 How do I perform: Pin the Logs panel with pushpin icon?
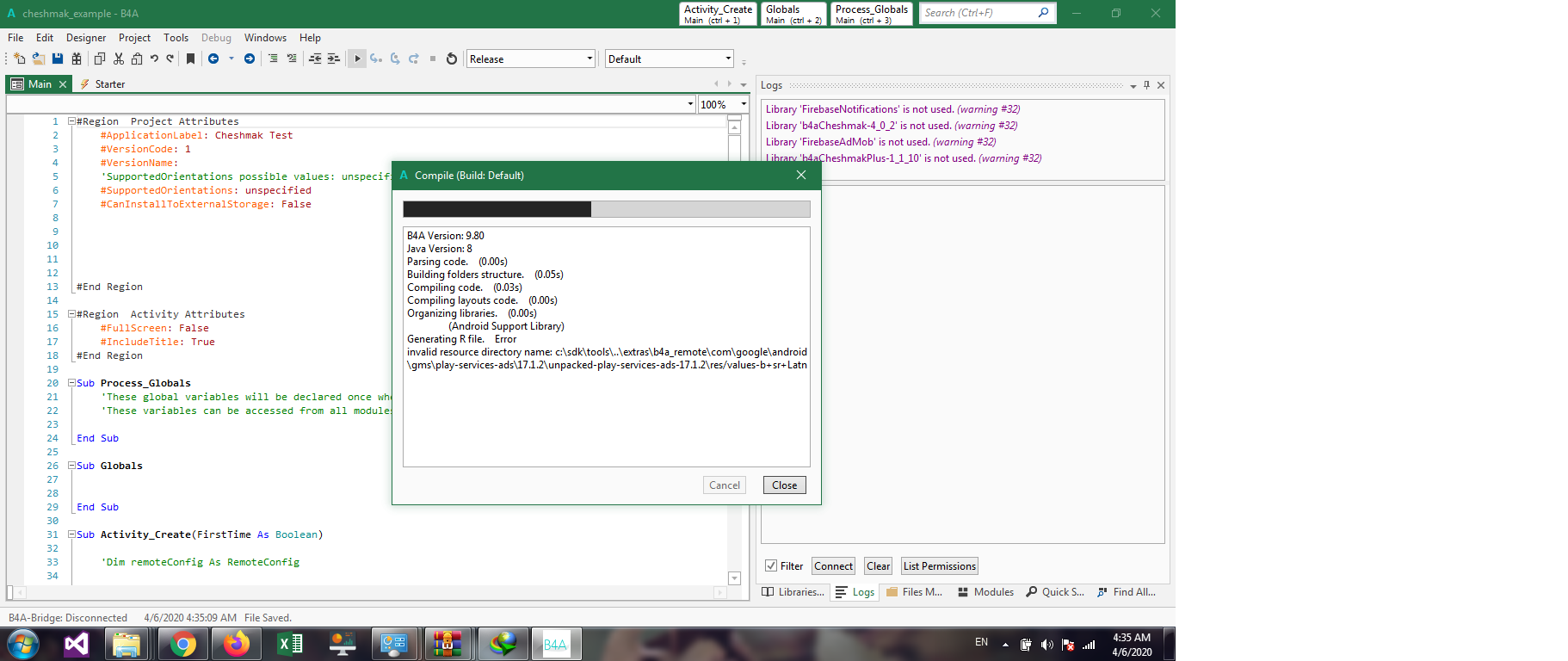click(1146, 85)
